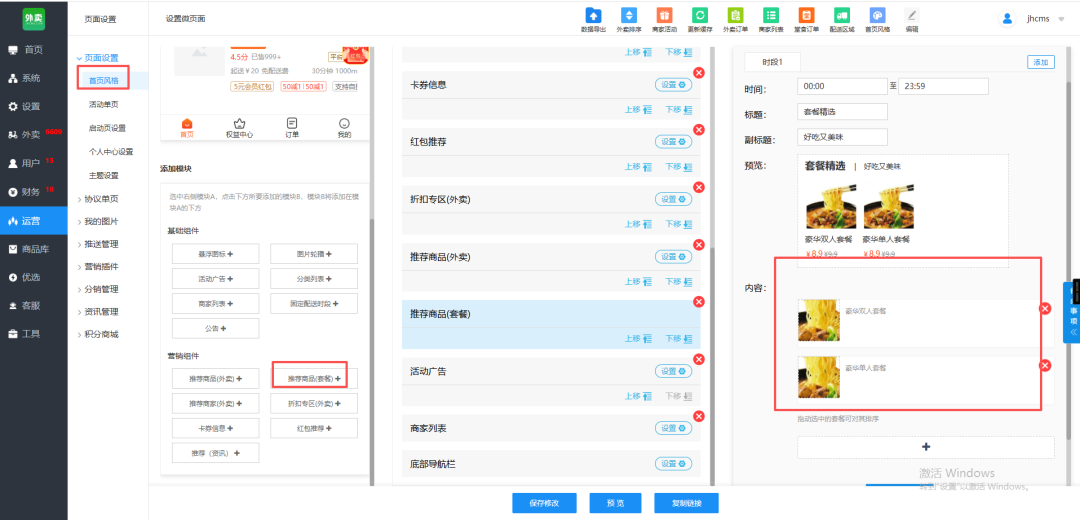Viewport: 1080px width, 520px height.
Task: Expand 营销插件 in the side menu
Action: (100, 266)
